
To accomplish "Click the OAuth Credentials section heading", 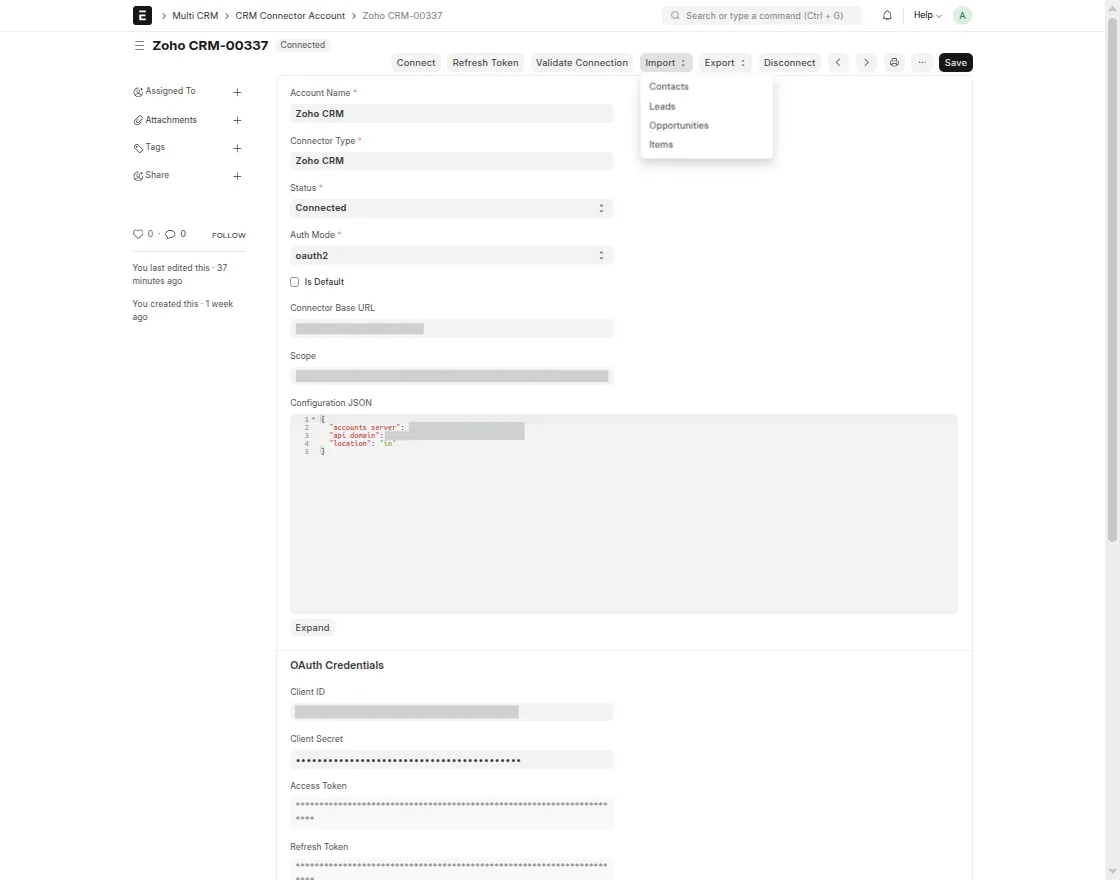I will coord(336,665).
